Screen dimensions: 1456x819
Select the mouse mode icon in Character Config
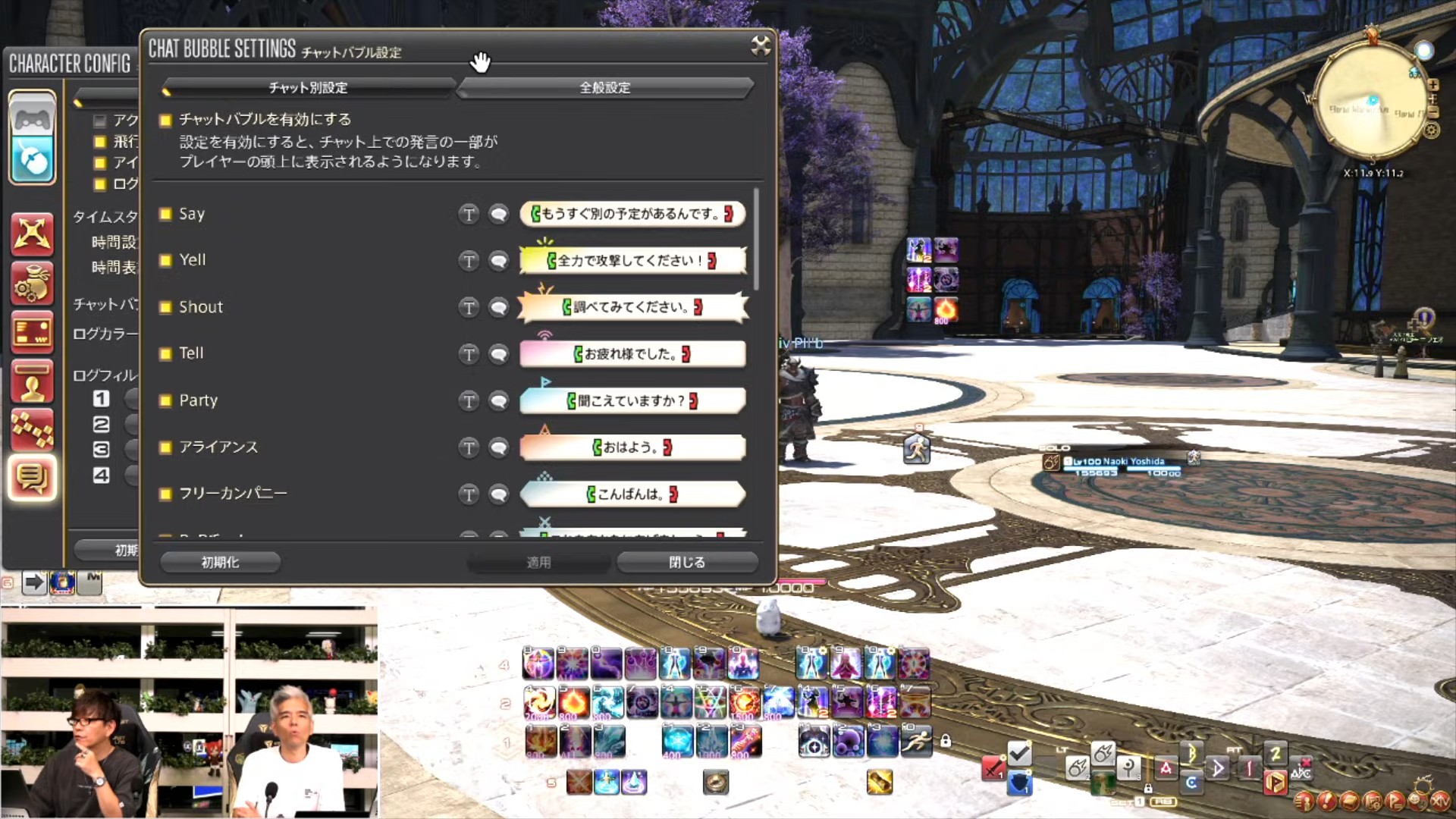pyautogui.click(x=32, y=160)
